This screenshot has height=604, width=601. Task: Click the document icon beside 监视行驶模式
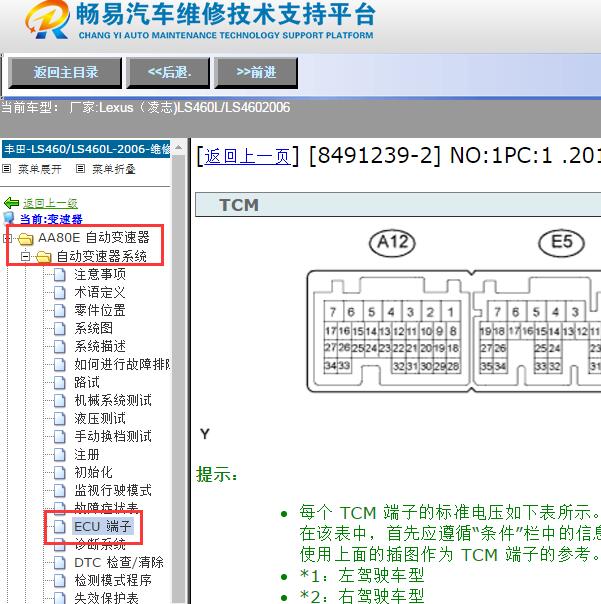[x=59, y=491]
